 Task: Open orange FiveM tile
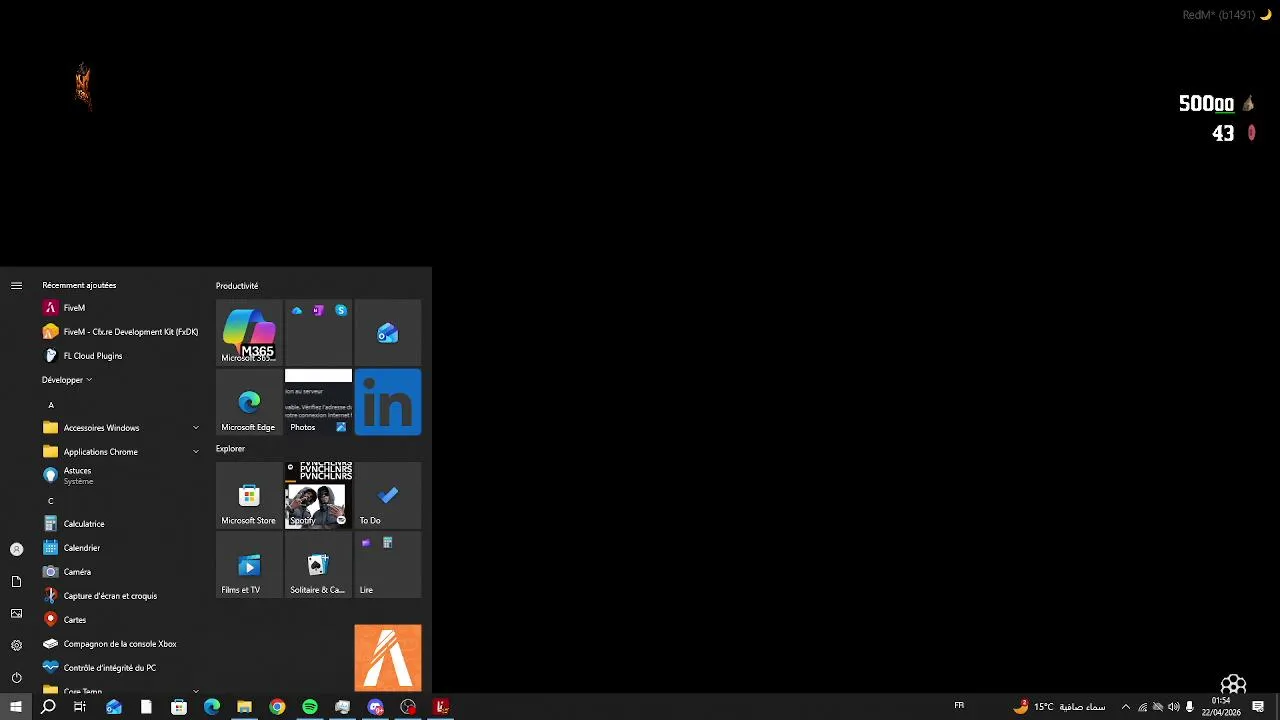388,658
